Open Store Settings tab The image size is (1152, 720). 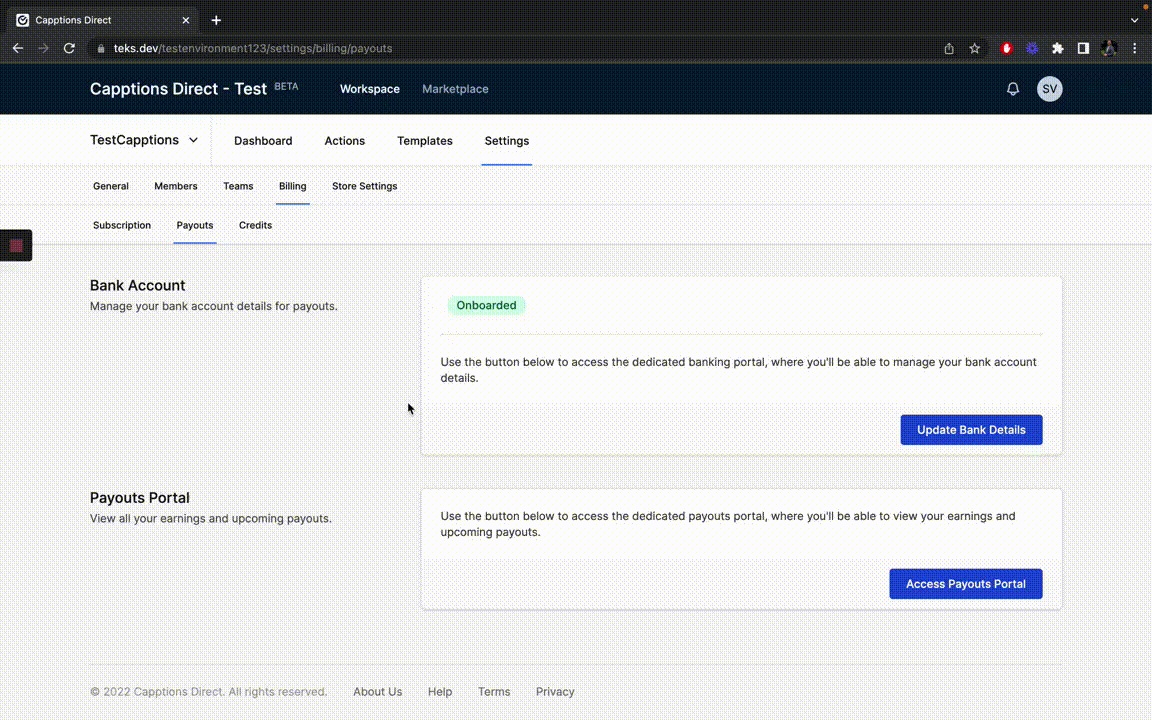(364, 187)
